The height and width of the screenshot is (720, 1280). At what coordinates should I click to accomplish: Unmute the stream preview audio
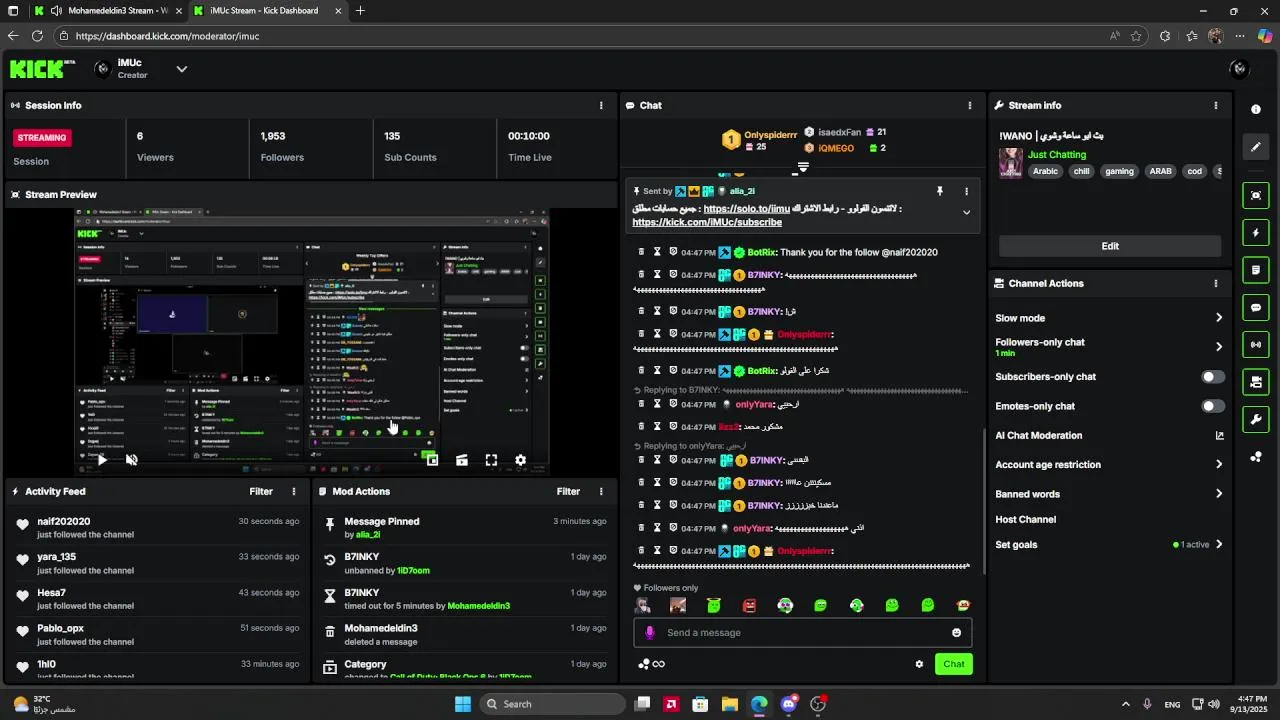pyautogui.click(x=131, y=460)
